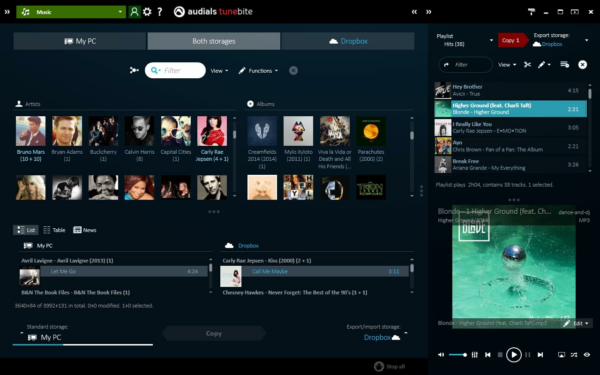This screenshot has height=375, width=600.
Task: Expand the left navigation chevrons
Action: [7, 12]
